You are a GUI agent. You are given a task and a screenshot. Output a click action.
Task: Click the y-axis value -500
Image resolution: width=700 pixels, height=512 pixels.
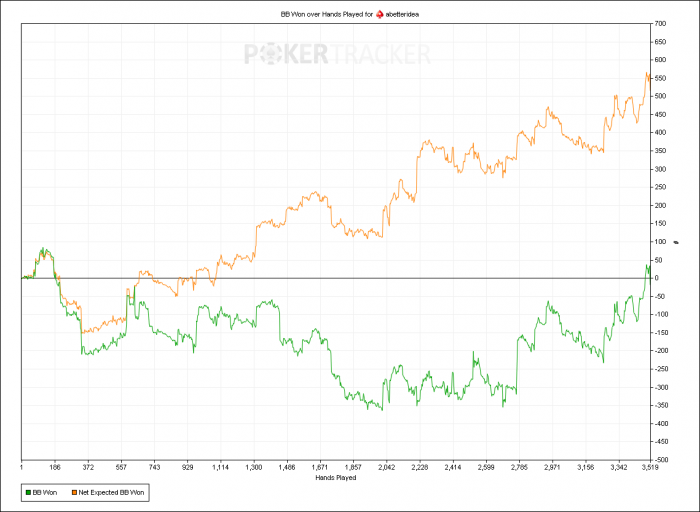(x=661, y=460)
